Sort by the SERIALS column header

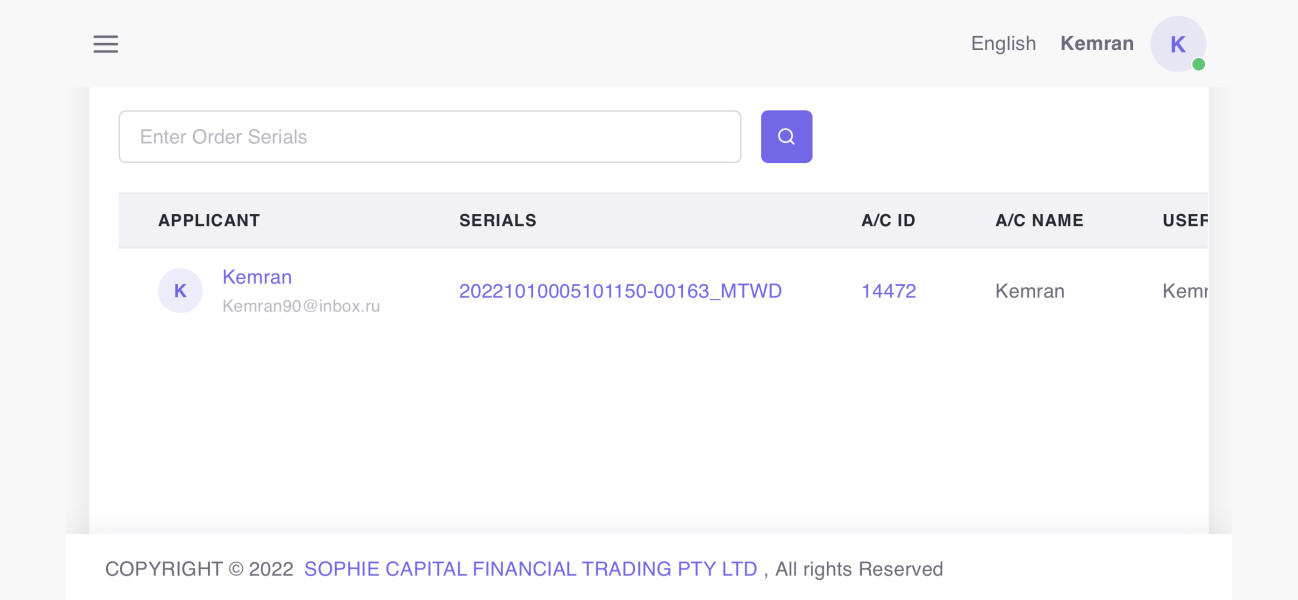click(498, 220)
